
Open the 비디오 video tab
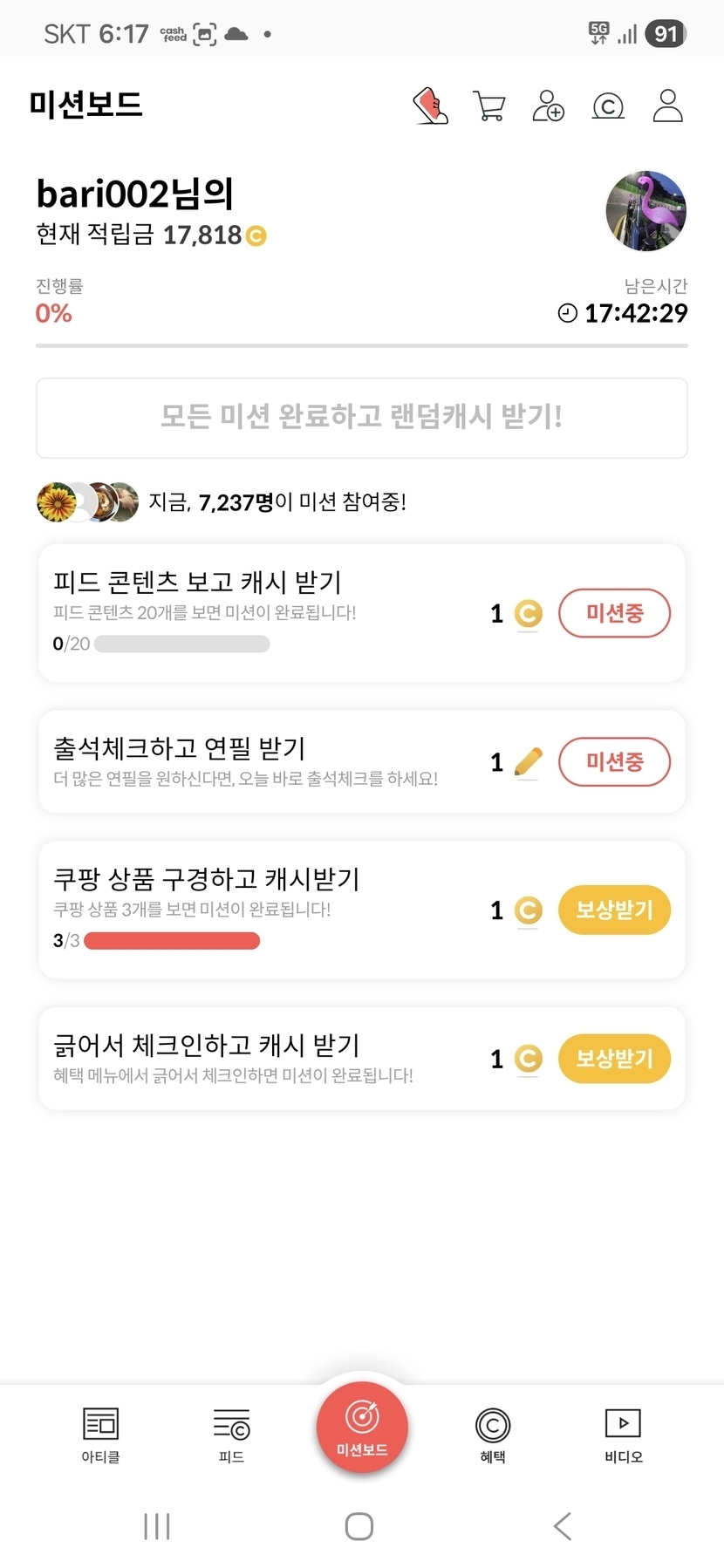tap(624, 1435)
